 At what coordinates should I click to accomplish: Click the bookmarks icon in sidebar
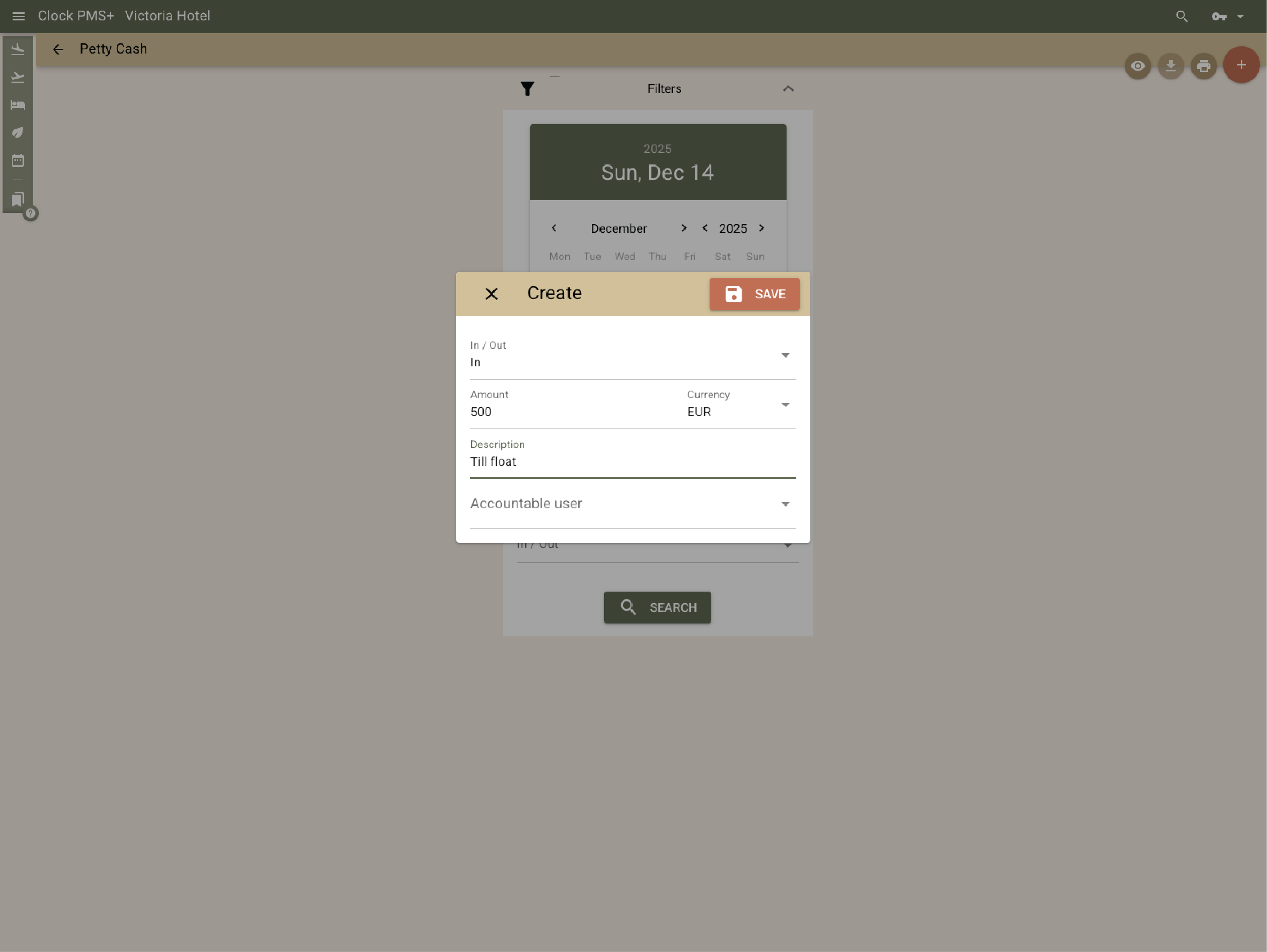click(18, 198)
